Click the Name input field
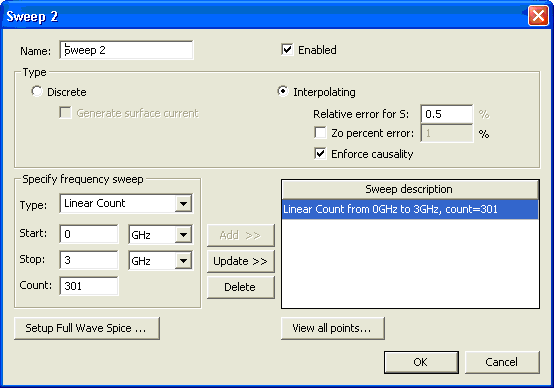 pos(126,50)
